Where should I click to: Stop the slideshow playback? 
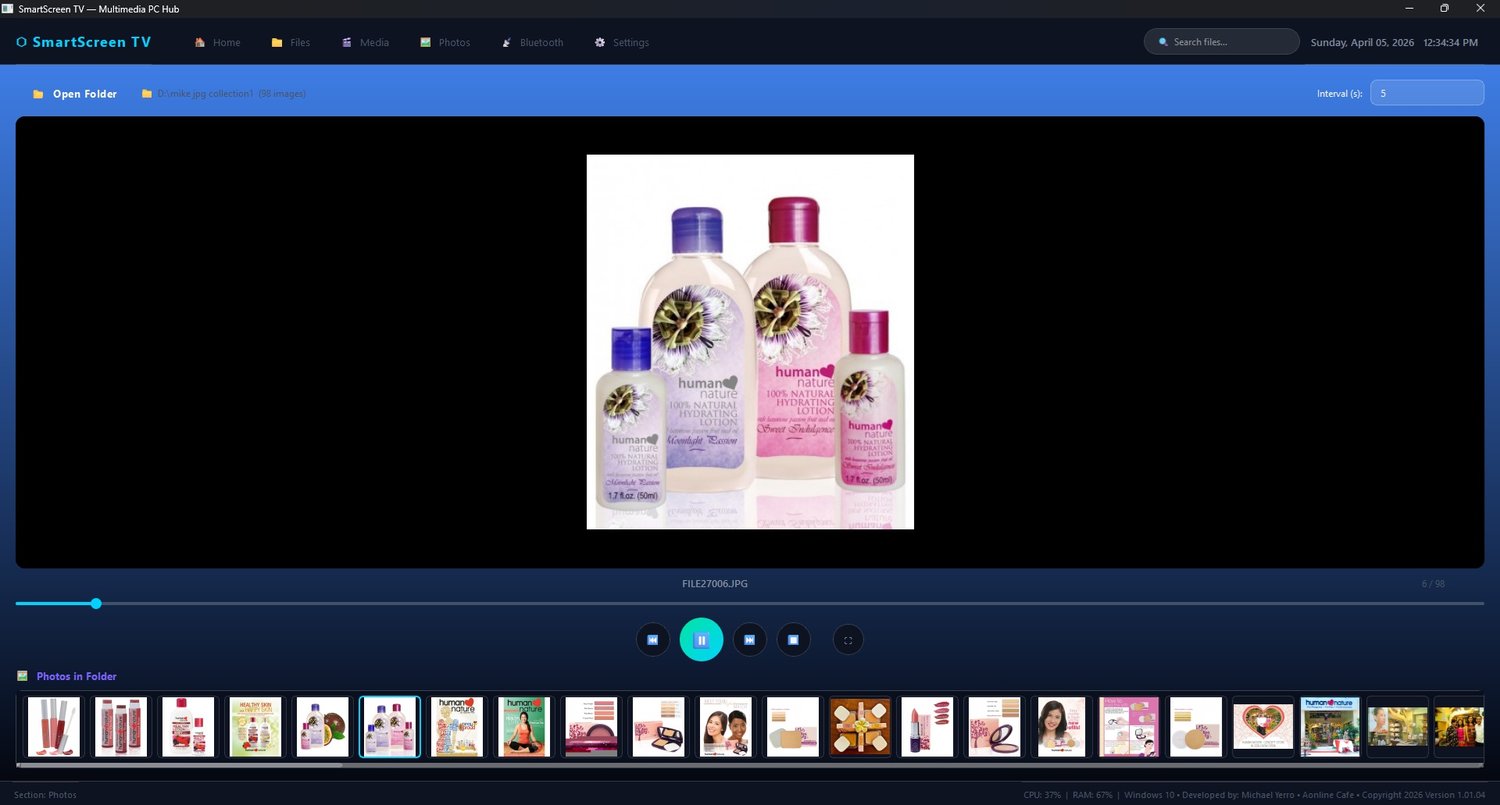[x=794, y=639]
